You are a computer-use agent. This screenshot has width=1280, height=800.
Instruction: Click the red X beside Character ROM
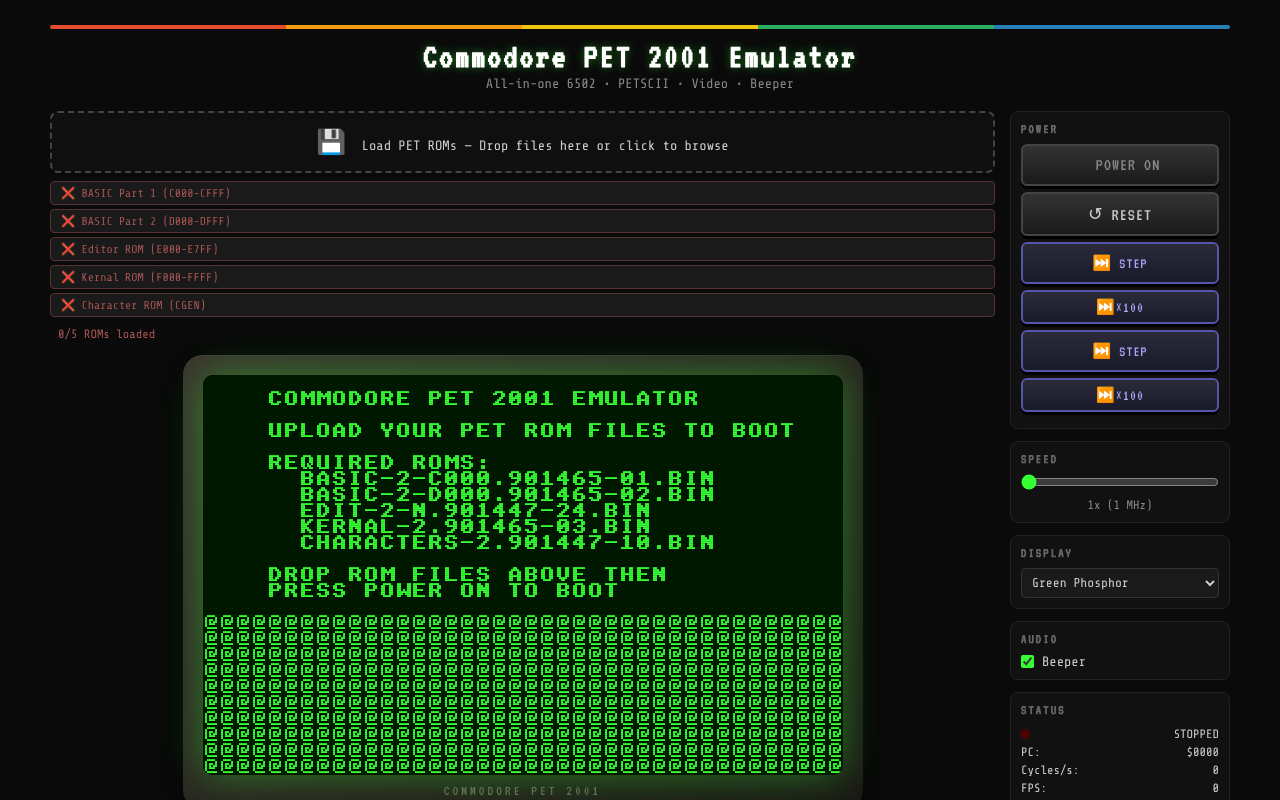[68, 305]
